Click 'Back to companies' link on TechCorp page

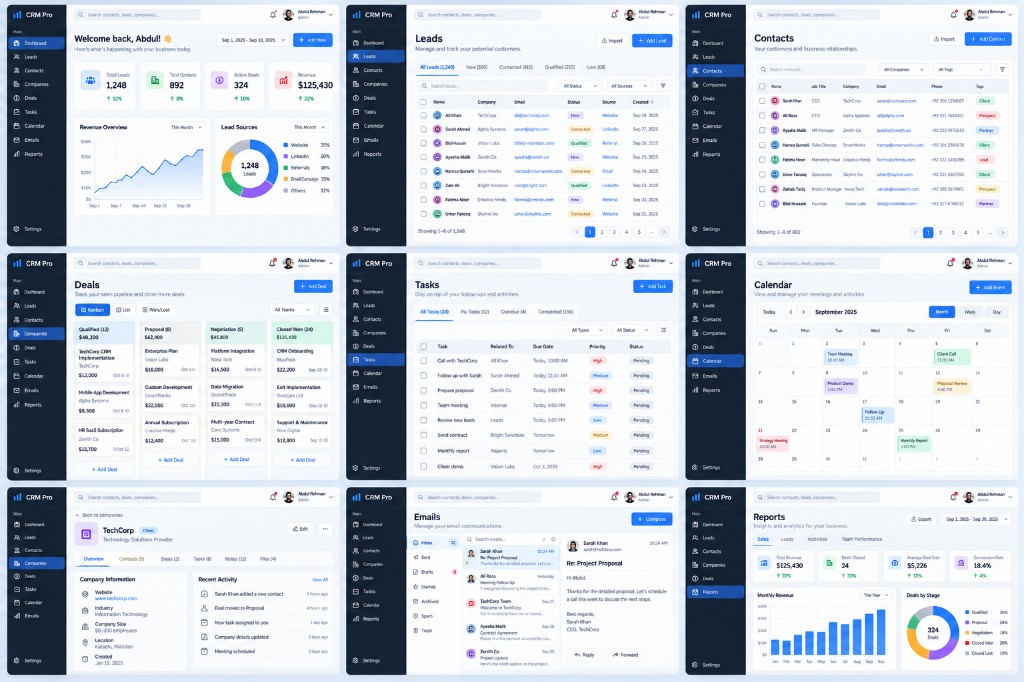point(99,515)
